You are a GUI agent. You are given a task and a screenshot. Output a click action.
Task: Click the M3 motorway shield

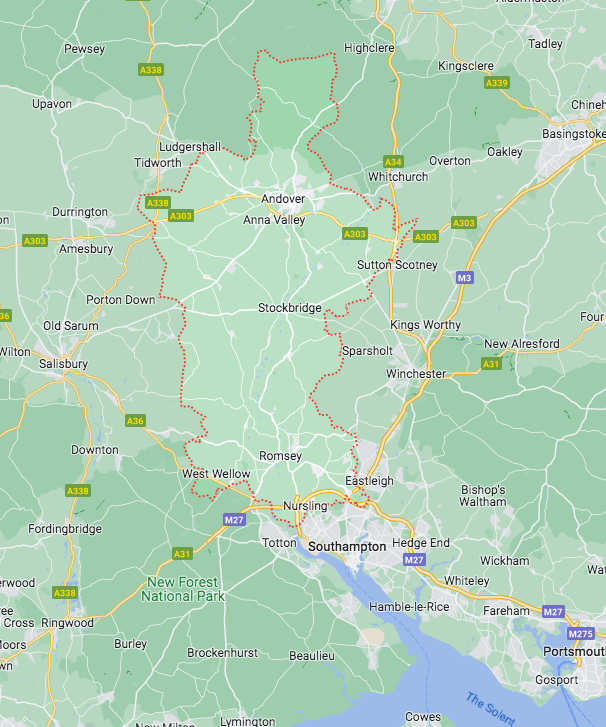(465, 278)
